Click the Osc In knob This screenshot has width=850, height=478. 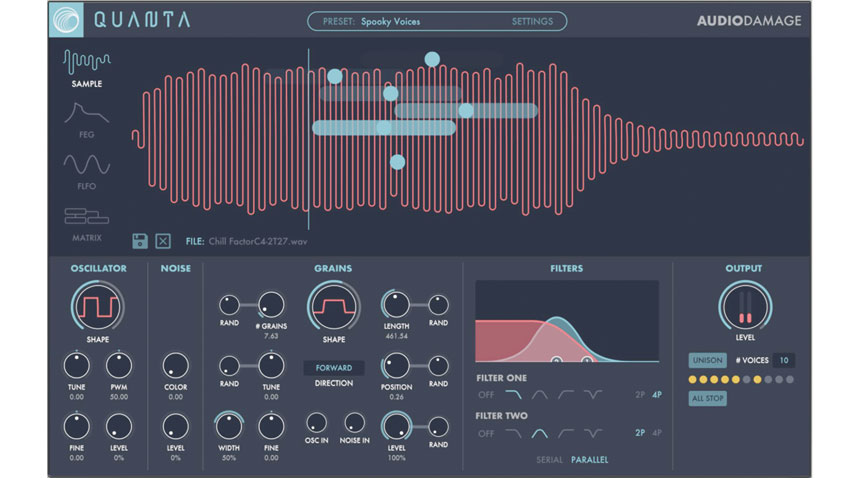click(316, 423)
